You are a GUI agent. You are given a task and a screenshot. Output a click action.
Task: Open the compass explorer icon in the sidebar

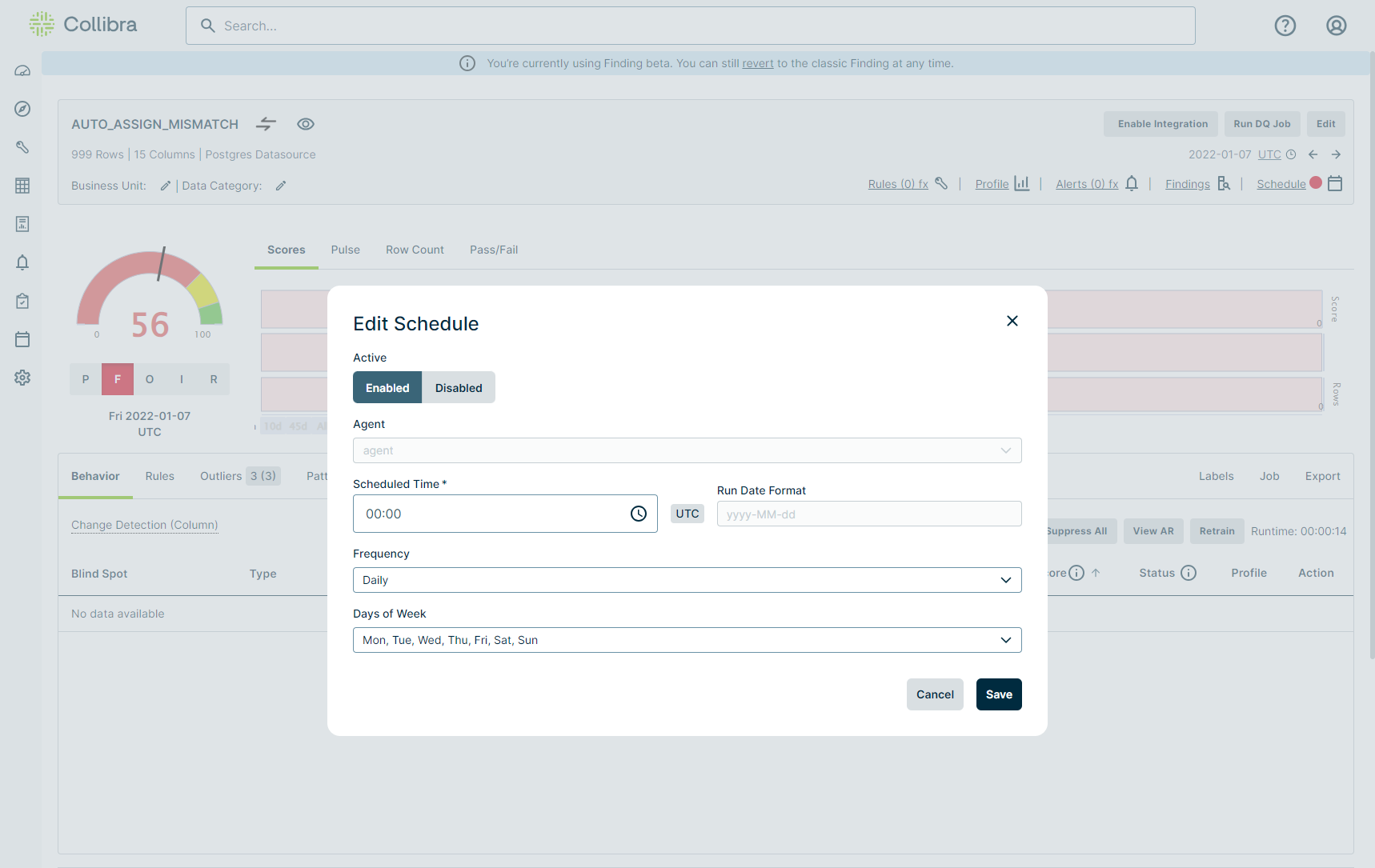22,109
